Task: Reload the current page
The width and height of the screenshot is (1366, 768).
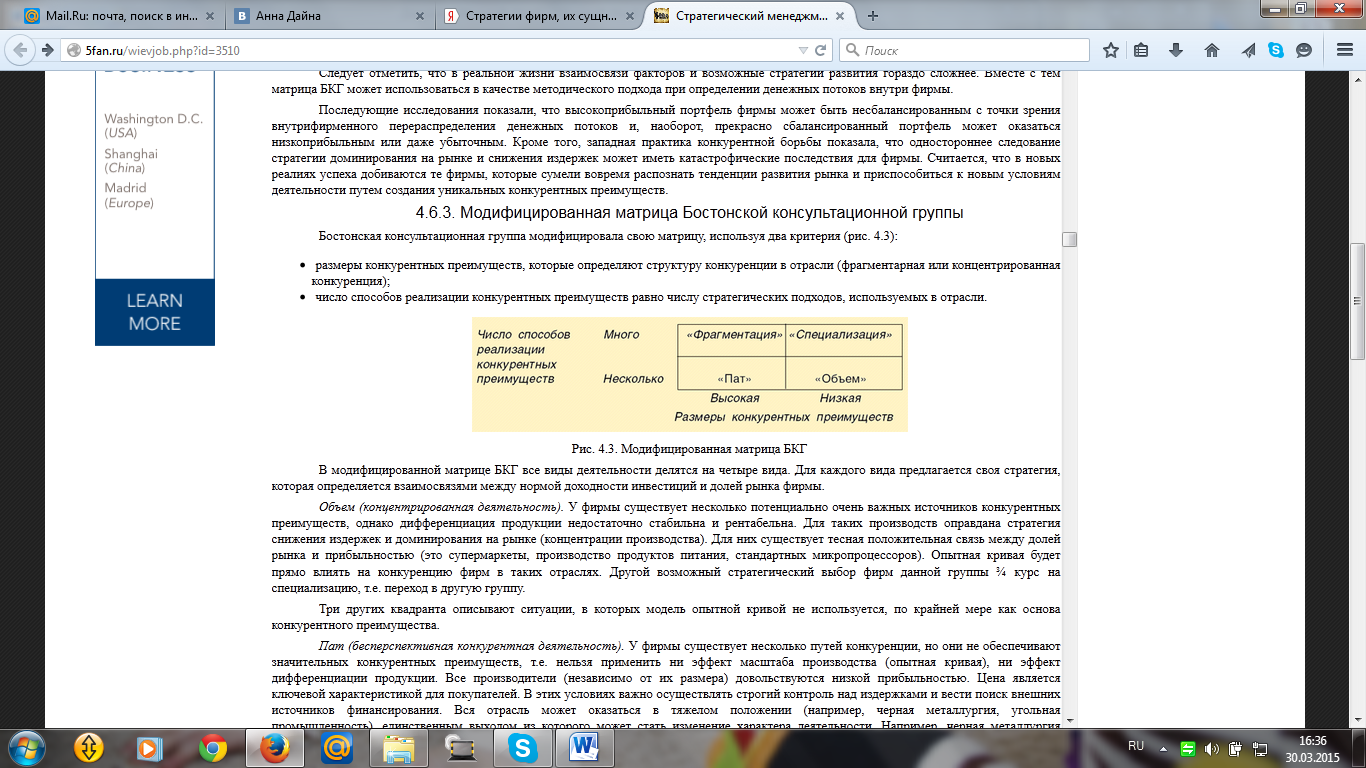Action: [821, 50]
